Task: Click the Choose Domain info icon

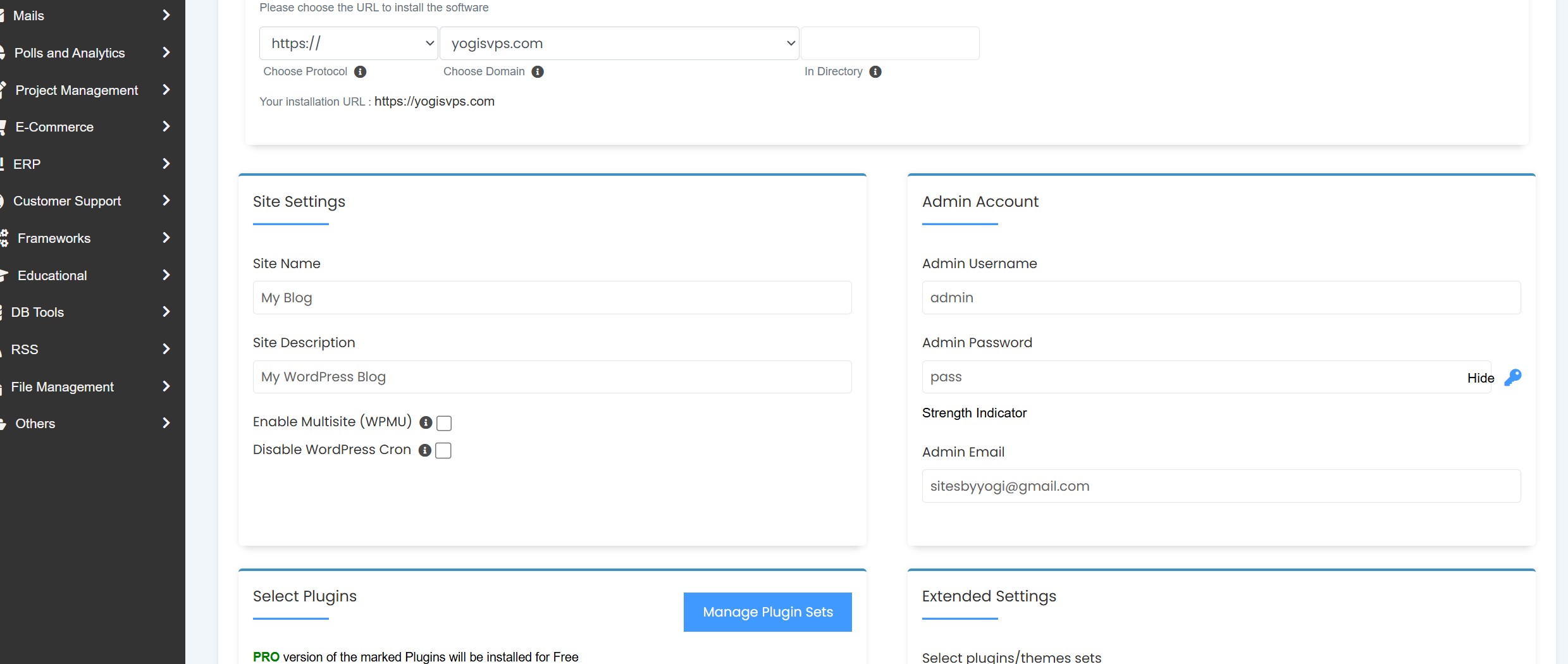Action: [538, 71]
